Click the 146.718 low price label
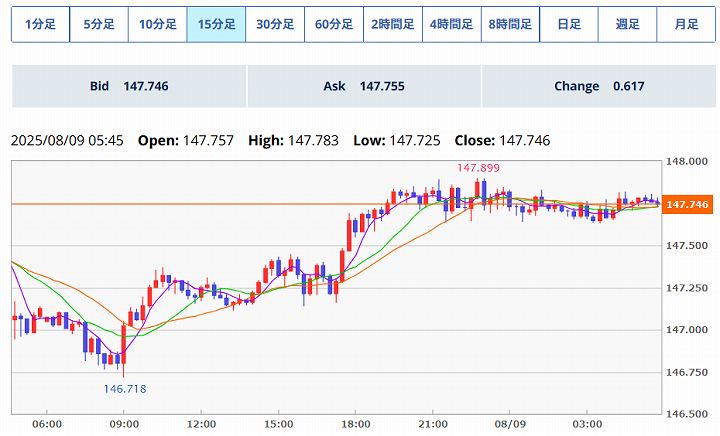The height and width of the screenshot is (436, 720). point(125,389)
